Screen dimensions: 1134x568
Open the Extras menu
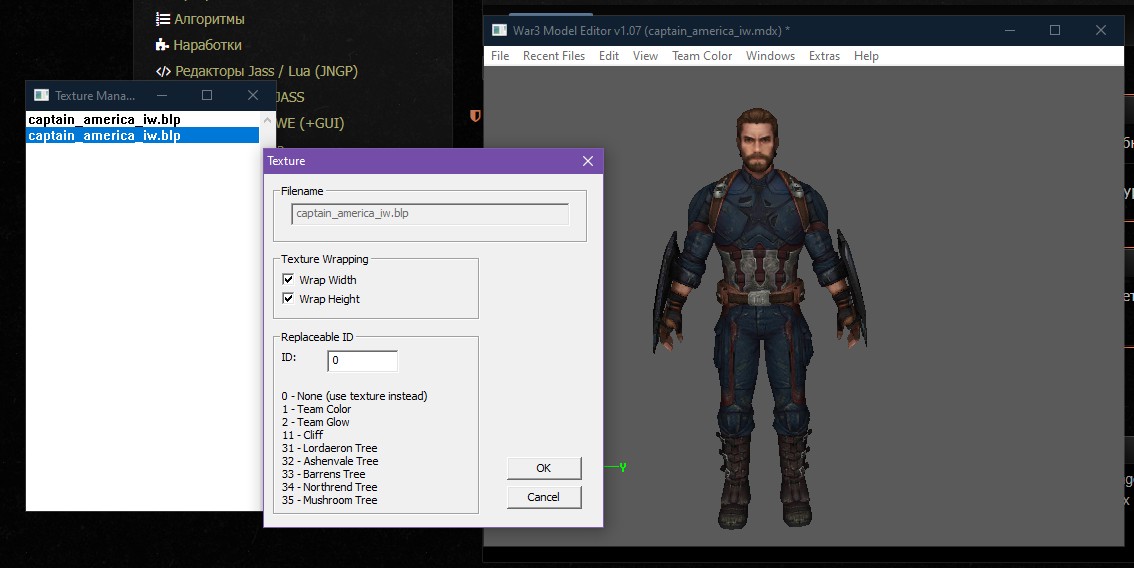[824, 56]
